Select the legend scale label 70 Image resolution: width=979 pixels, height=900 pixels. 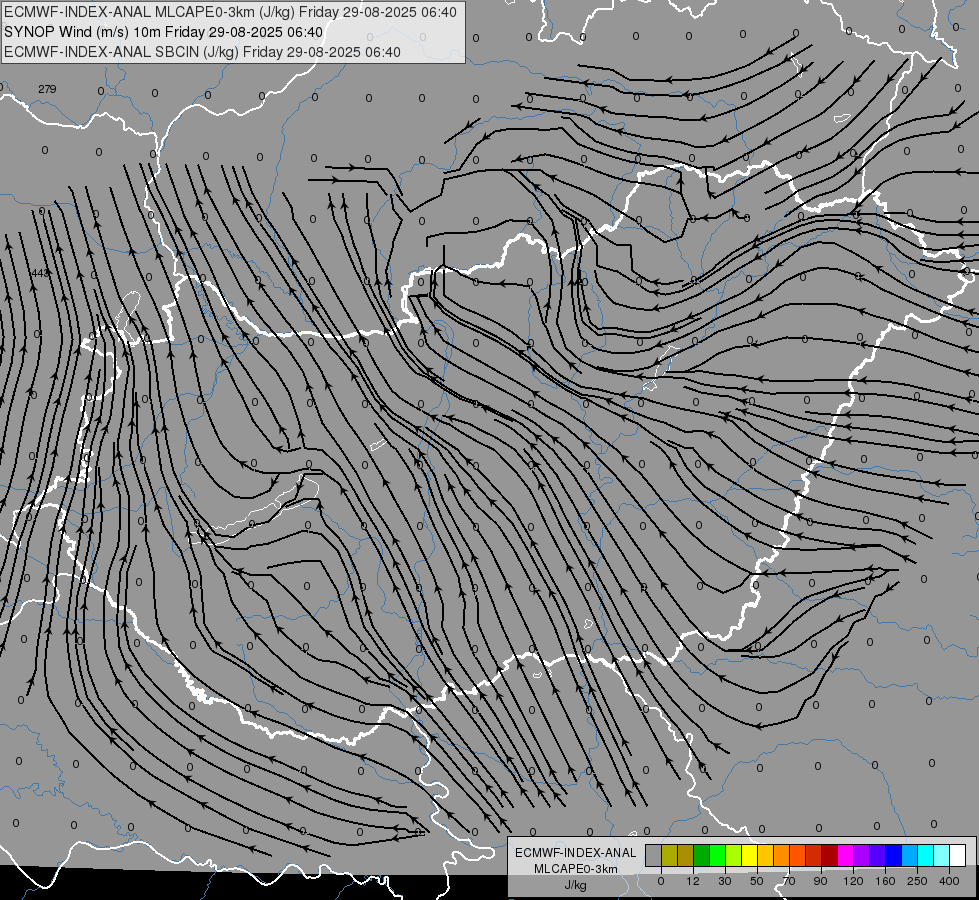[x=789, y=881]
